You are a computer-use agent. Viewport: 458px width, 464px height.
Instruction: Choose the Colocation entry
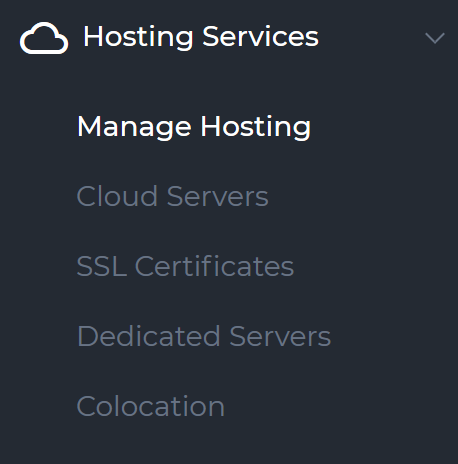pos(151,406)
